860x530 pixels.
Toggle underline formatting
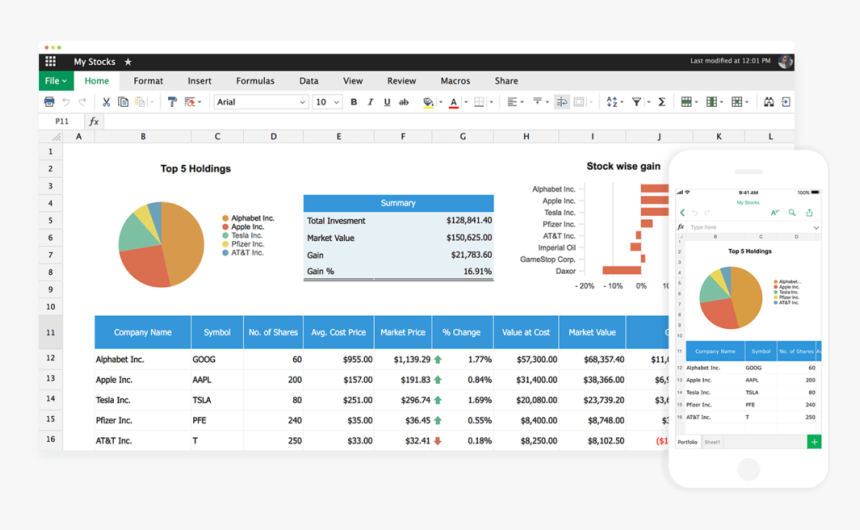point(387,102)
